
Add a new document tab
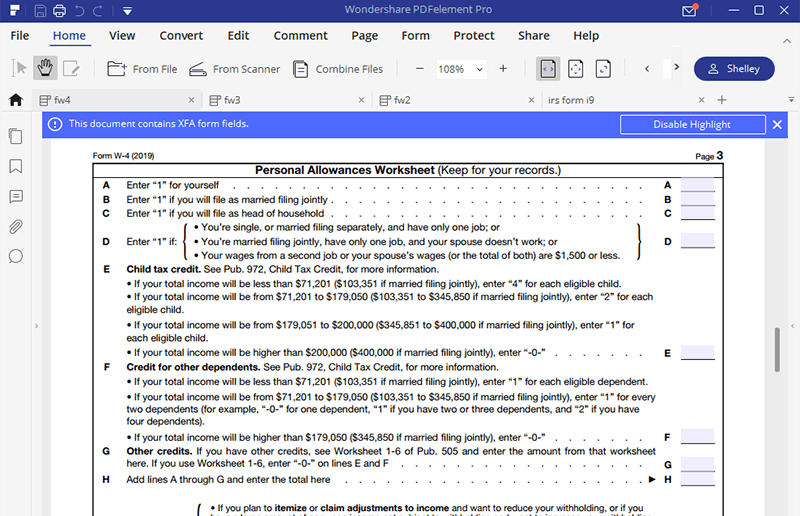(721, 100)
